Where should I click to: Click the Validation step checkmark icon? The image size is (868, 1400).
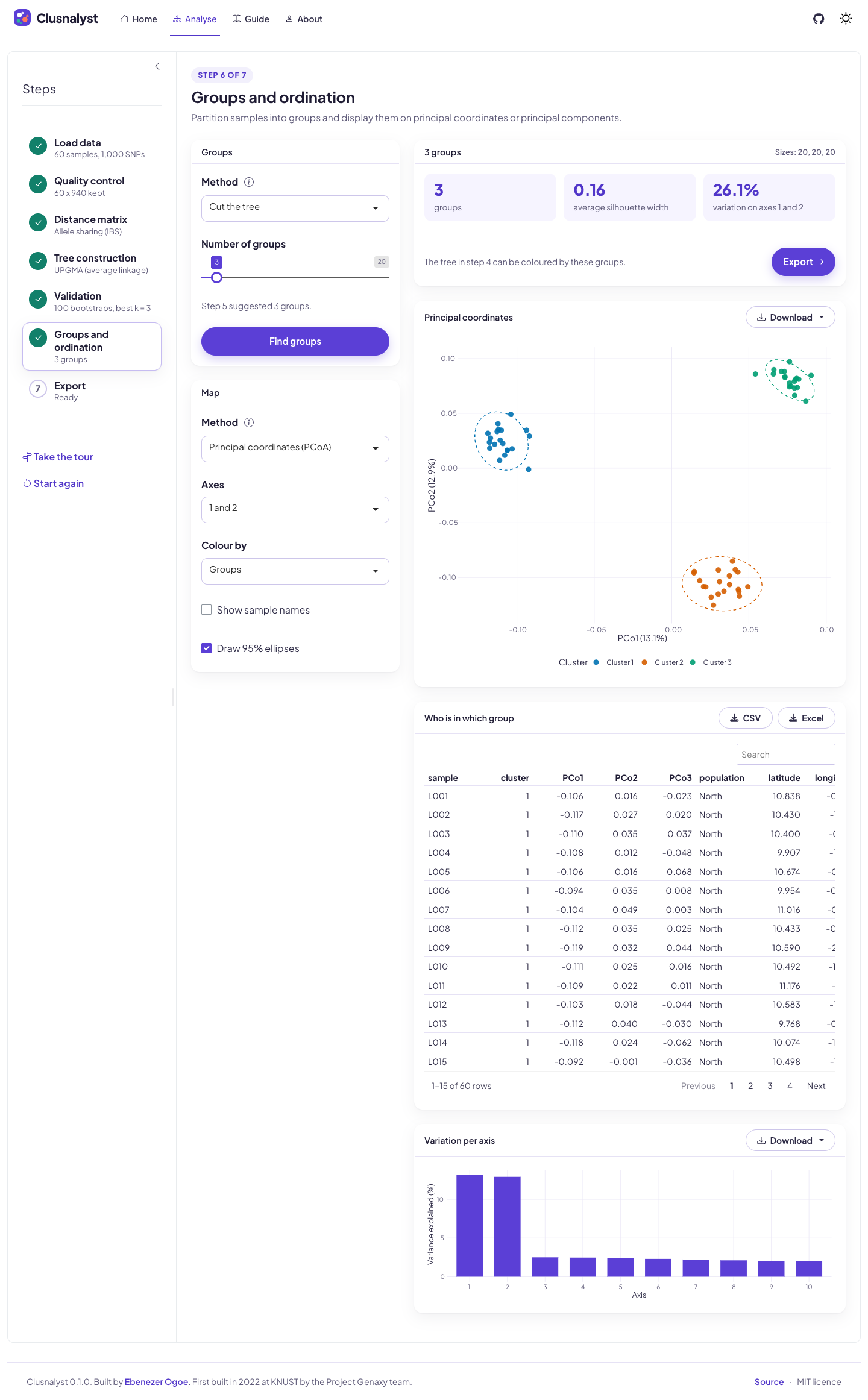(38, 300)
